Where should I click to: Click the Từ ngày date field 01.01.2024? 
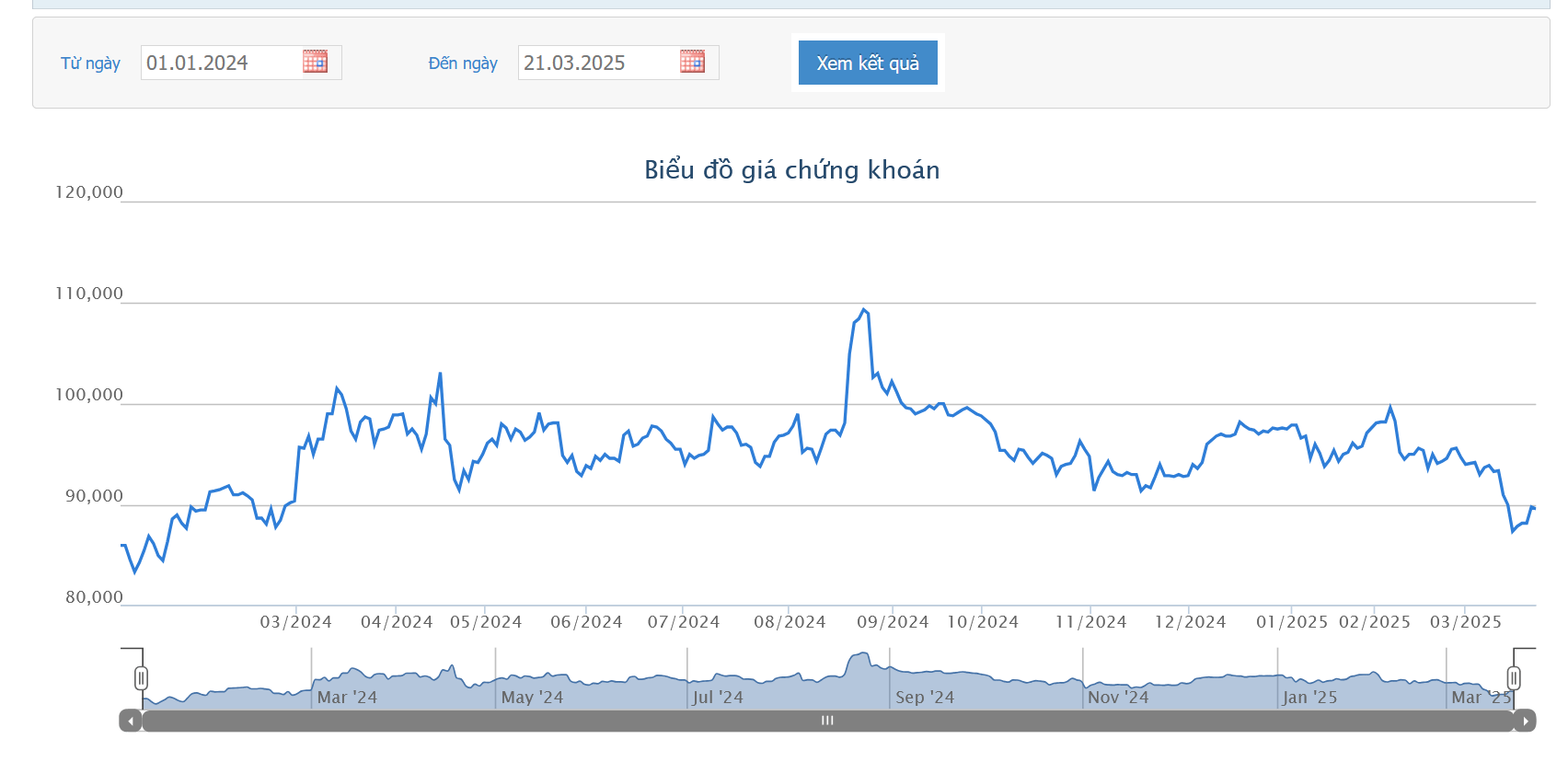221,63
